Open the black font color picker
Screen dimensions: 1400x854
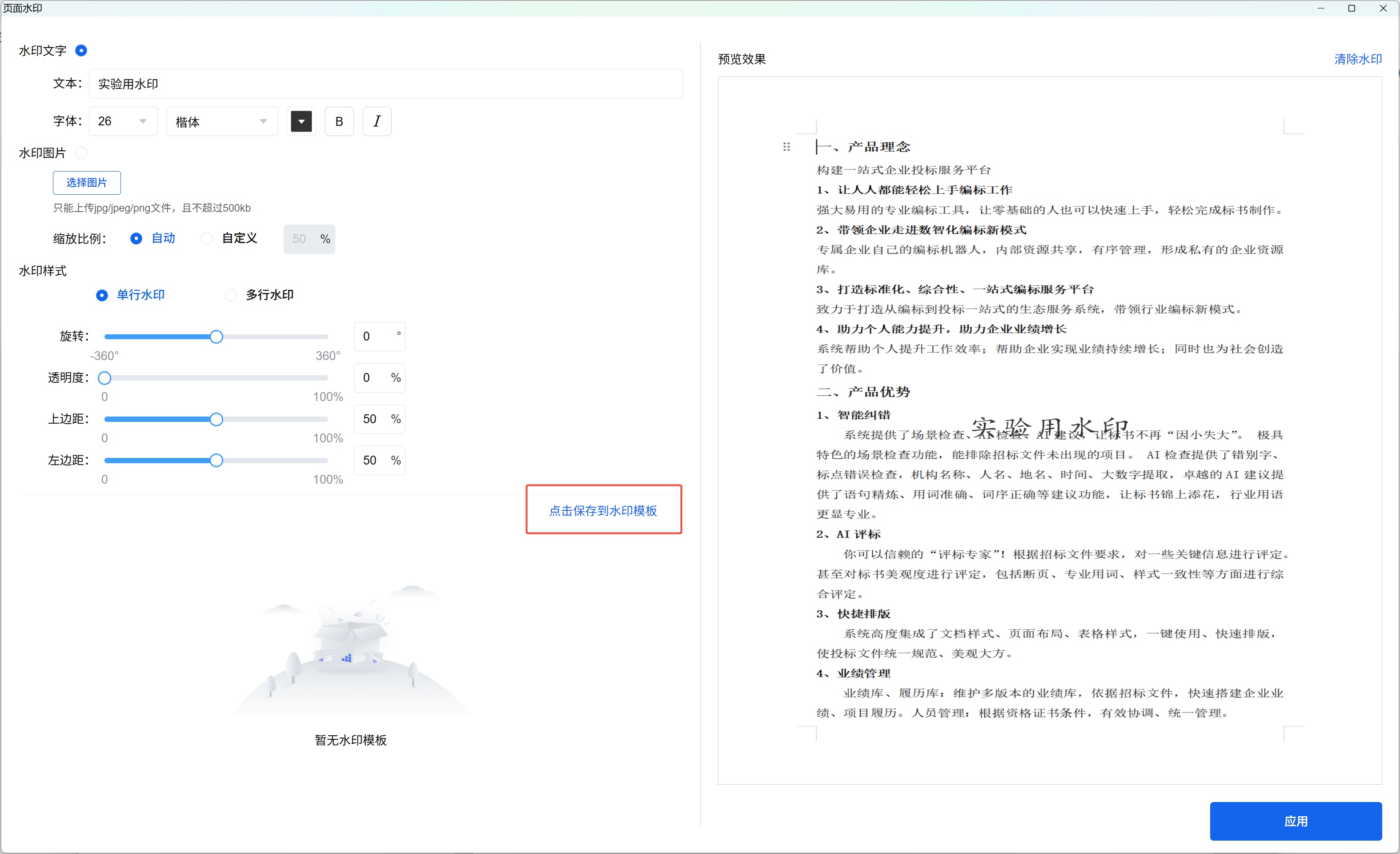click(301, 121)
